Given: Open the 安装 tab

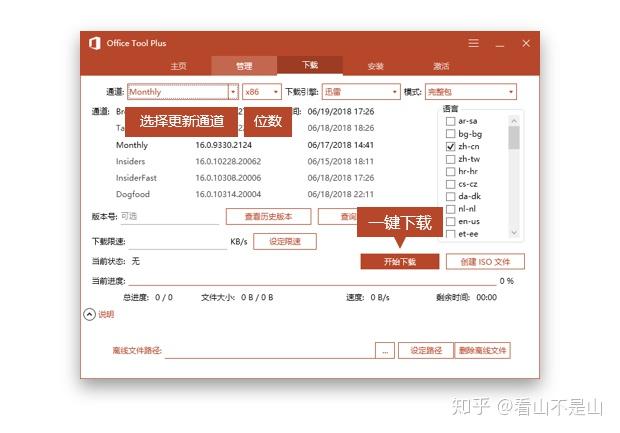Looking at the screenshot, I should 375,66.
